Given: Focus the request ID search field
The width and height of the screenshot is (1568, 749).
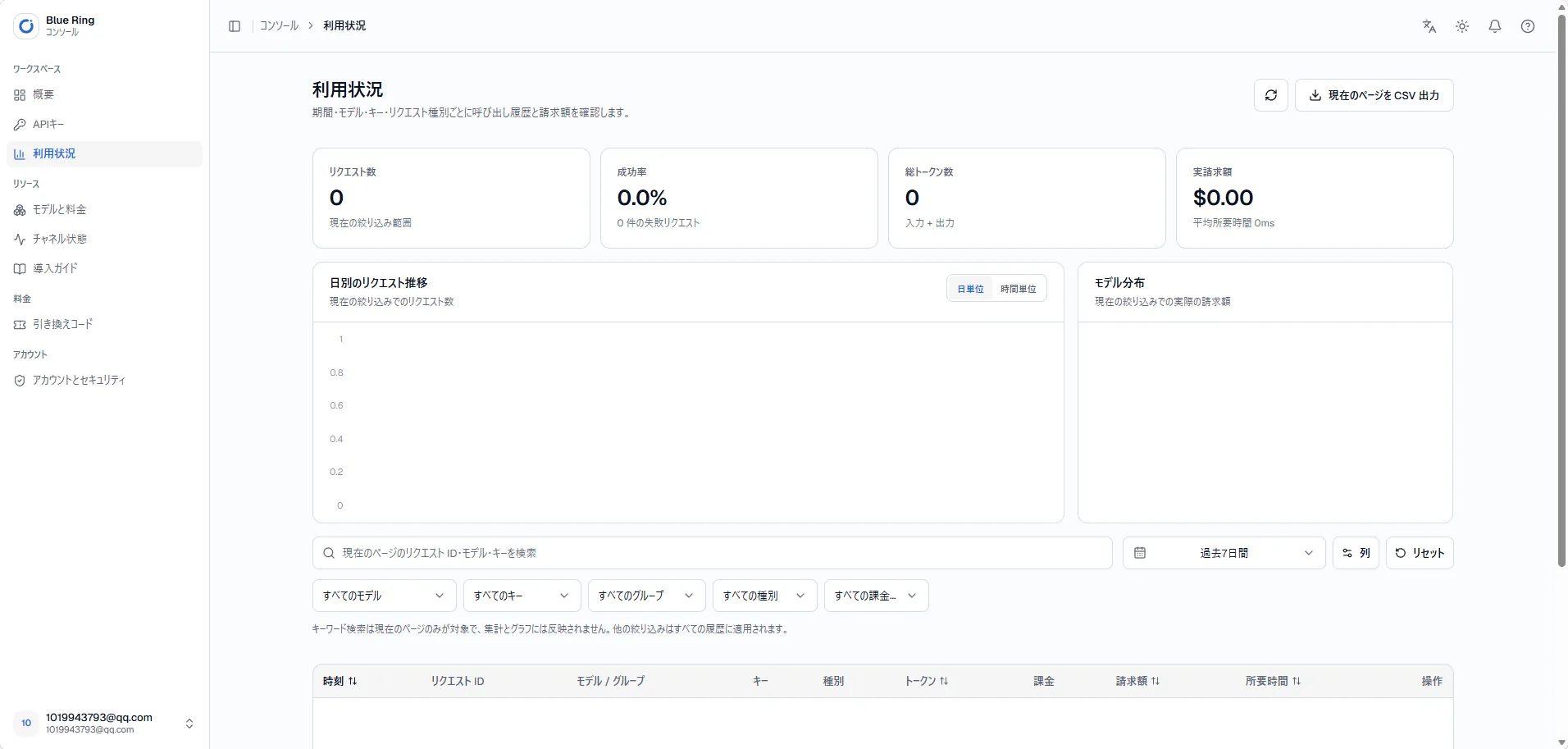Looking at the screenshot, I should point(712,553).
